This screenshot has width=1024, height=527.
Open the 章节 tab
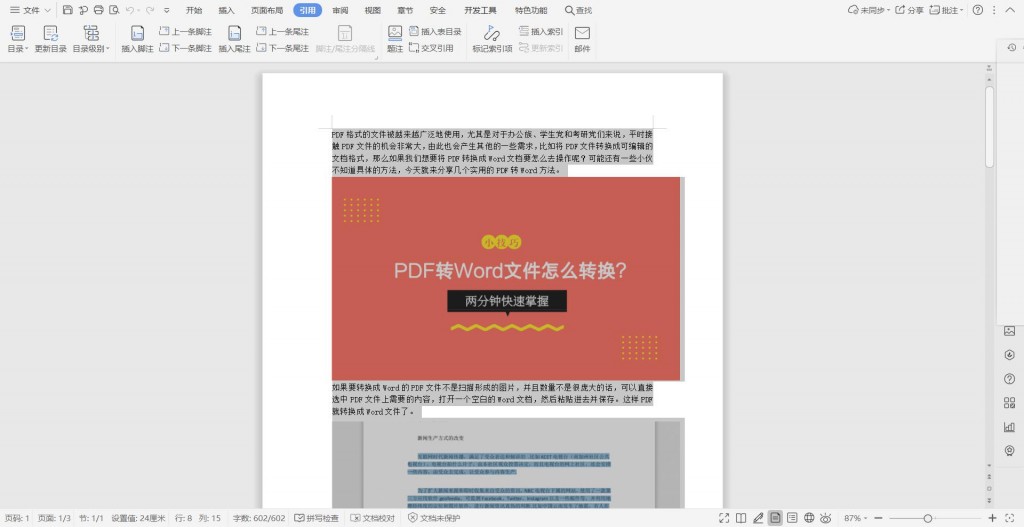coord(405,10)
